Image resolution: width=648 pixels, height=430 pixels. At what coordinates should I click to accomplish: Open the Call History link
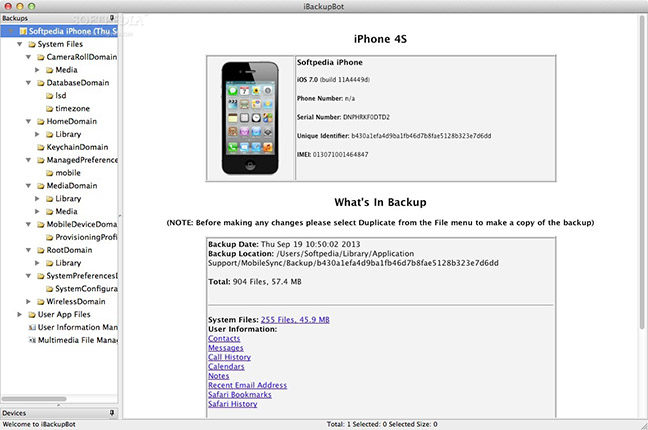[229, 357]
